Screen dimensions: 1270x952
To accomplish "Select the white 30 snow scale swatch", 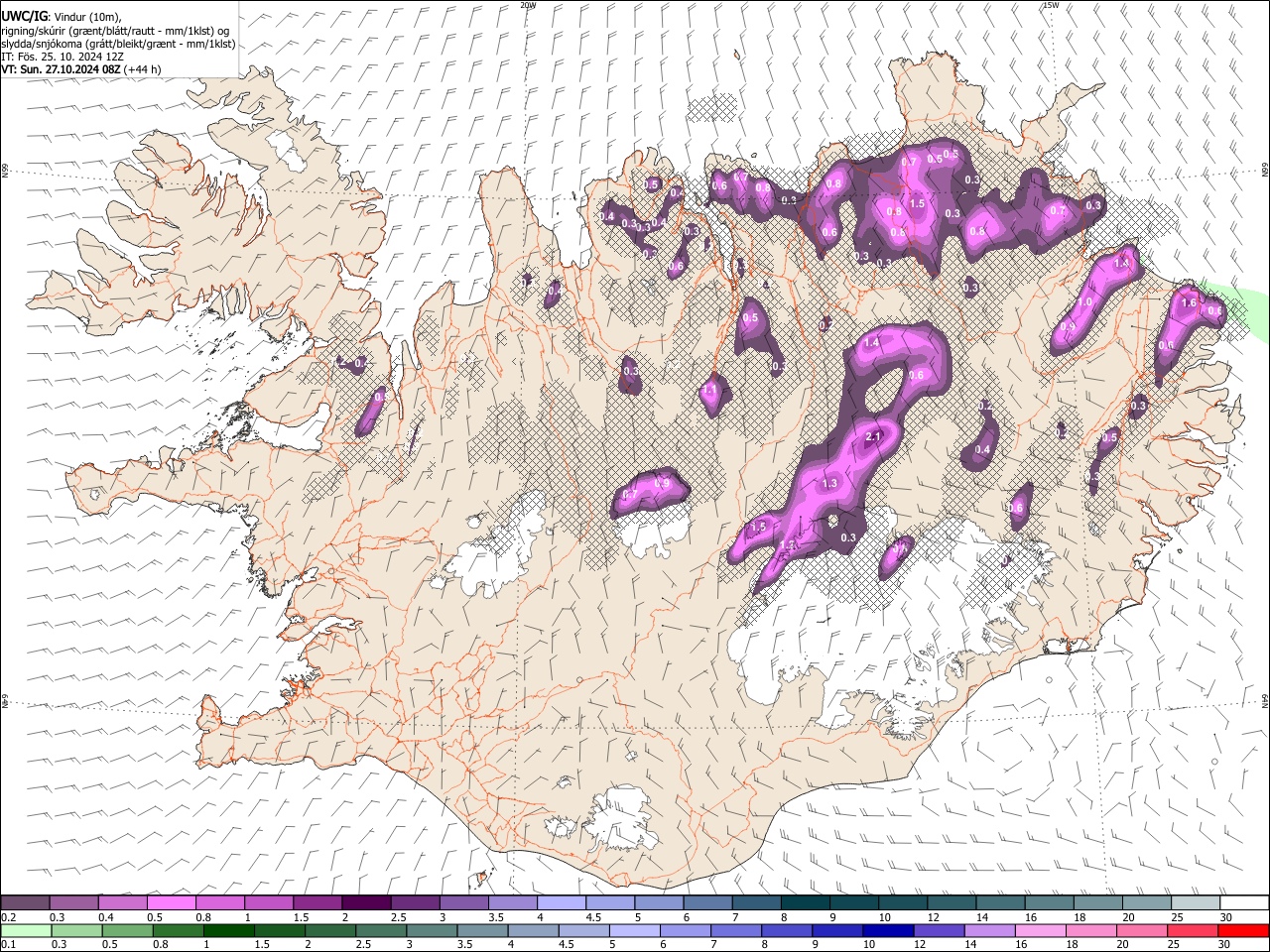I will pos(1244,902).
